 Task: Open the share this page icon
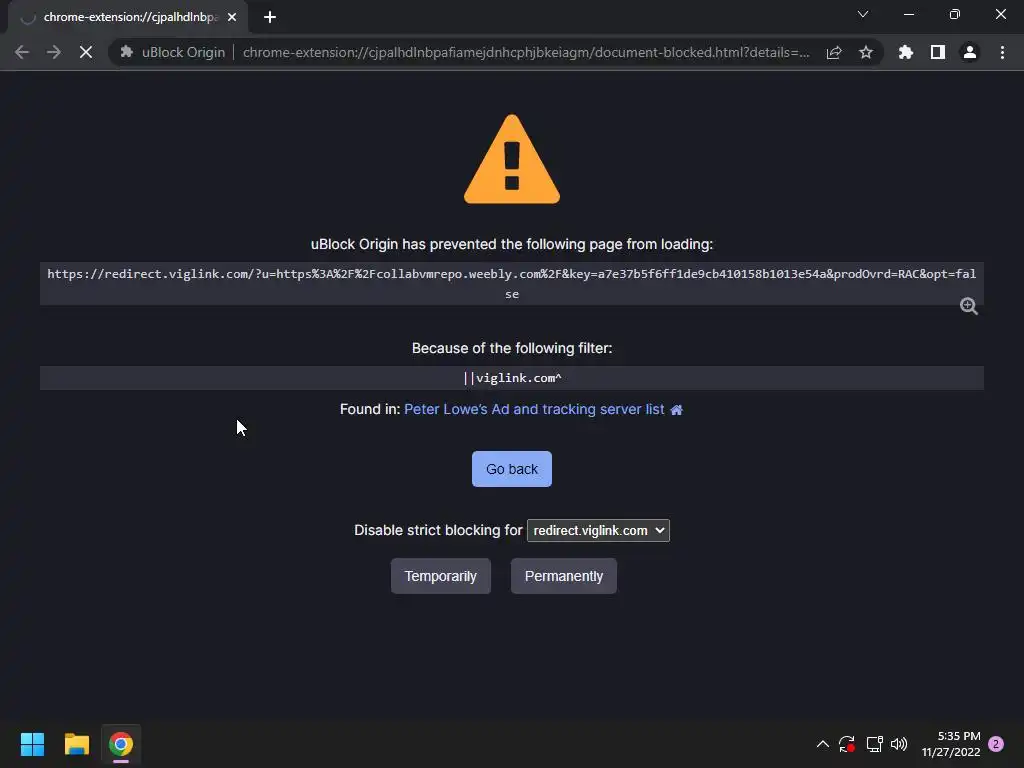click(x=834, y=52)
